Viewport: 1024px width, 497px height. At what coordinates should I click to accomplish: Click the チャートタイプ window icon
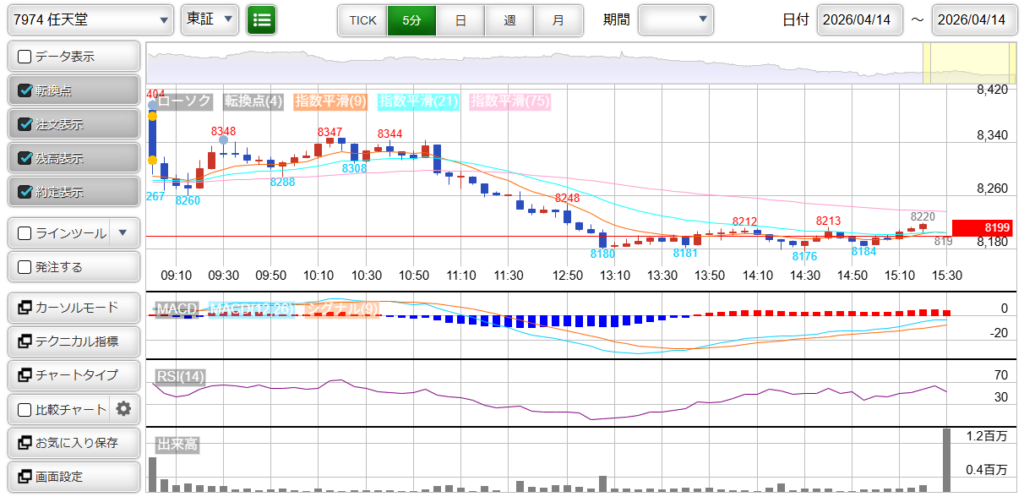click(x=24, y=375)
